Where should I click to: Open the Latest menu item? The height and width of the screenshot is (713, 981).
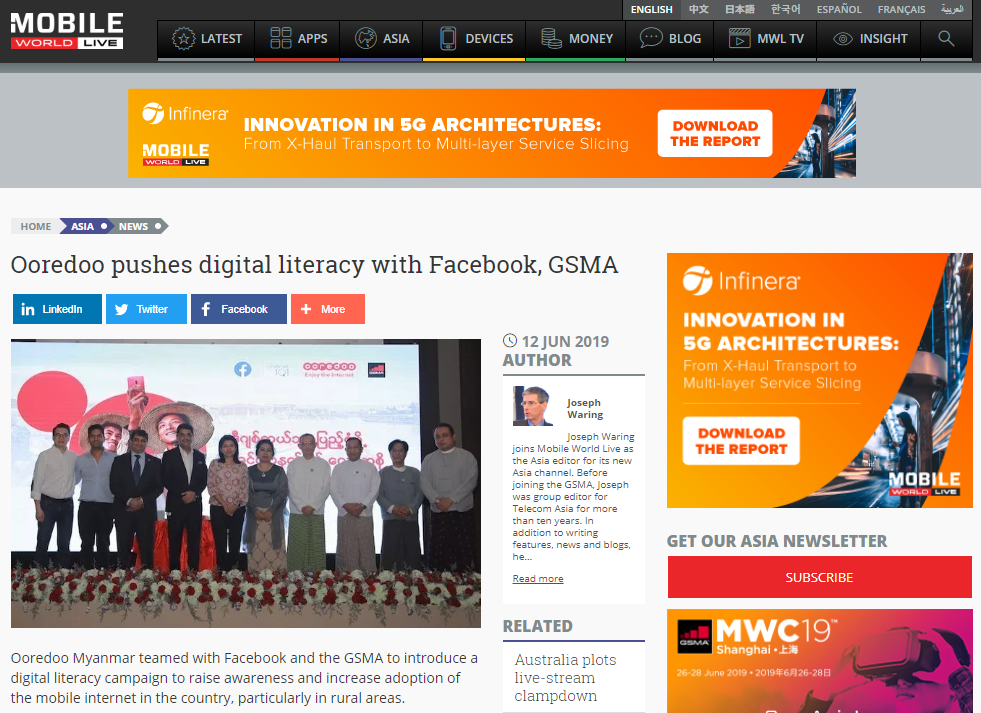pyautogui.click(x=206, y=39)
